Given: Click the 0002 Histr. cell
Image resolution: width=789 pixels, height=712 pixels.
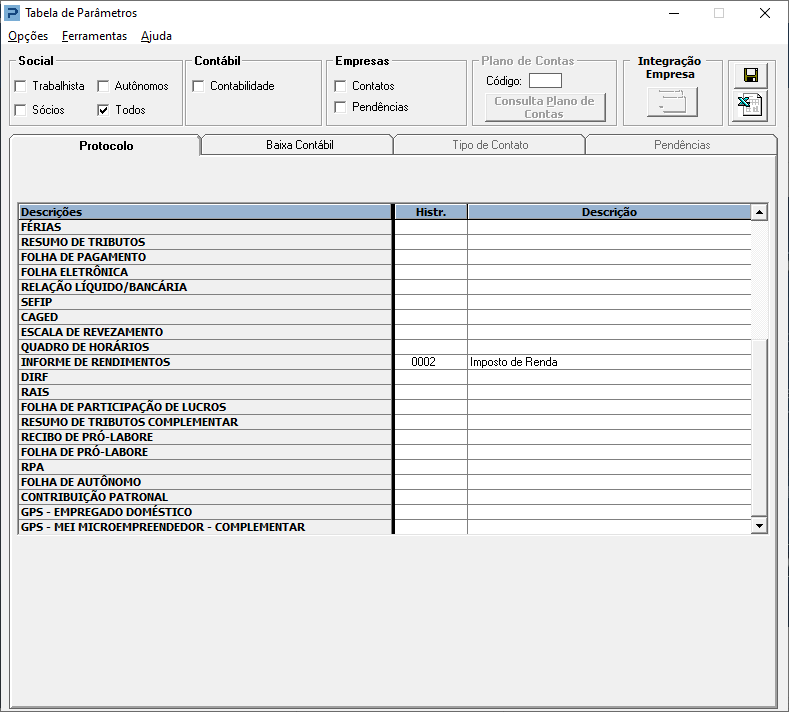Looking at the screenshot, I should [431, 362].
